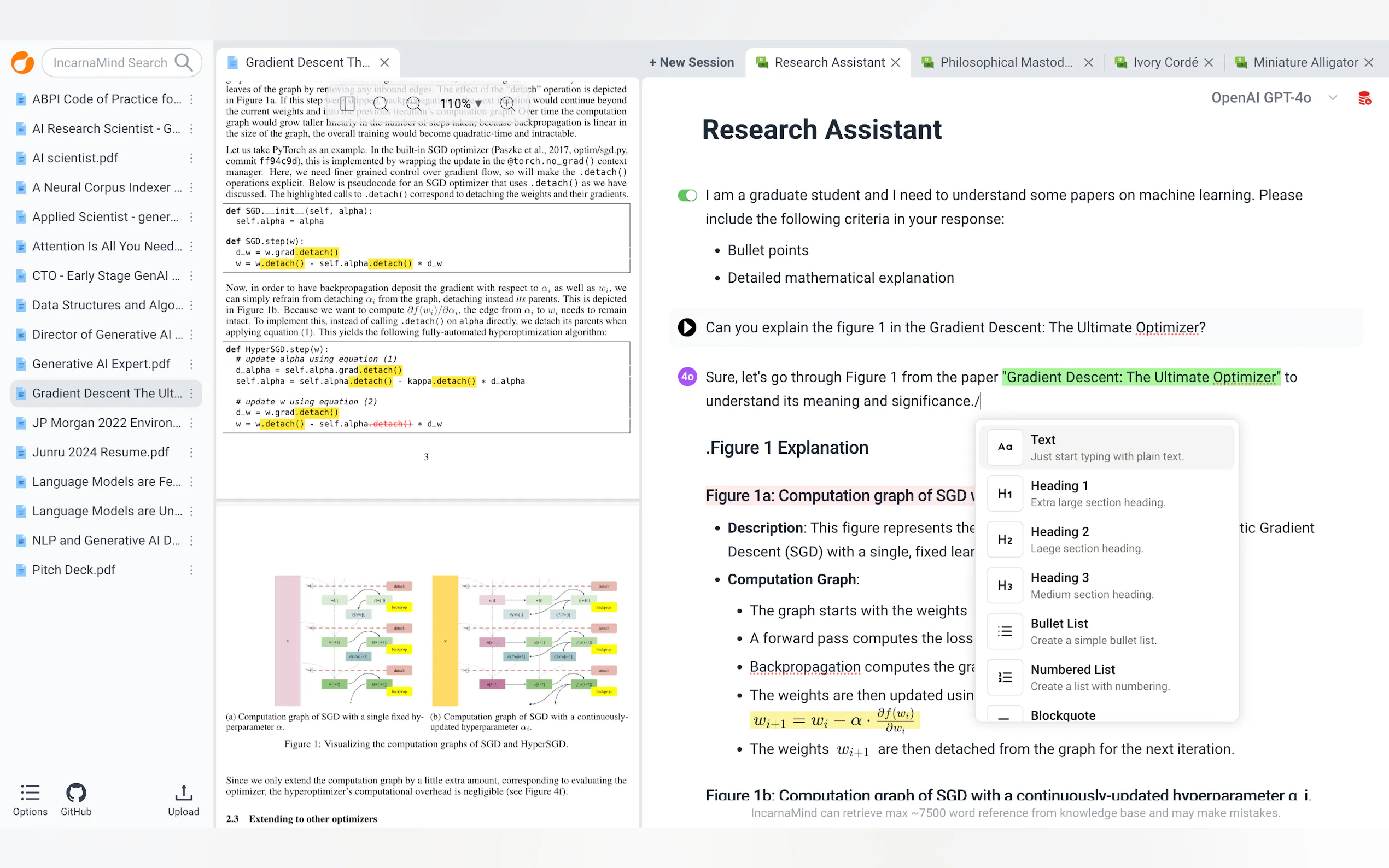The image size is (1389, 868).
Task: Open the 110% zoom level dropdown
Action: tap(460, 104)
